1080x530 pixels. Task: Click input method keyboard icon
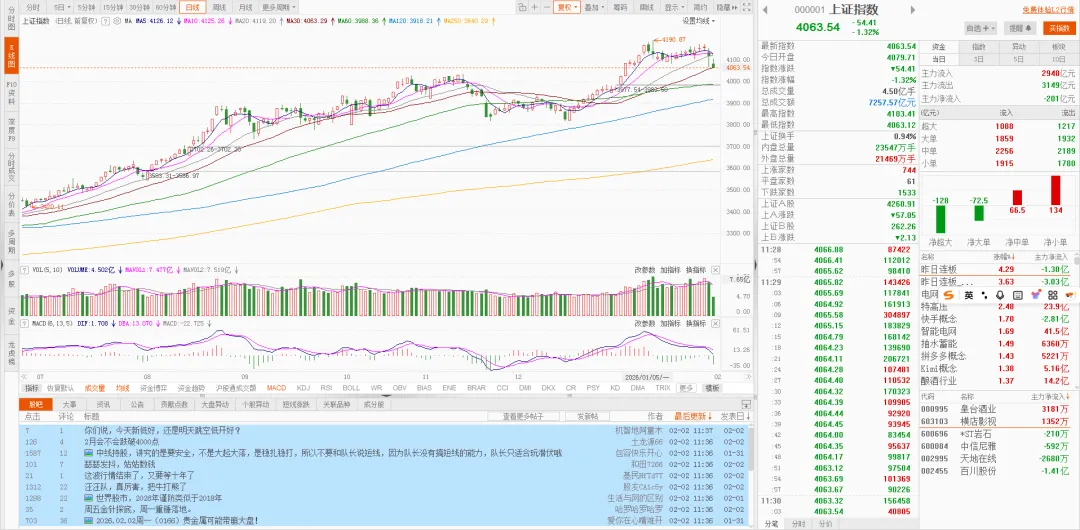(1017, 295)
